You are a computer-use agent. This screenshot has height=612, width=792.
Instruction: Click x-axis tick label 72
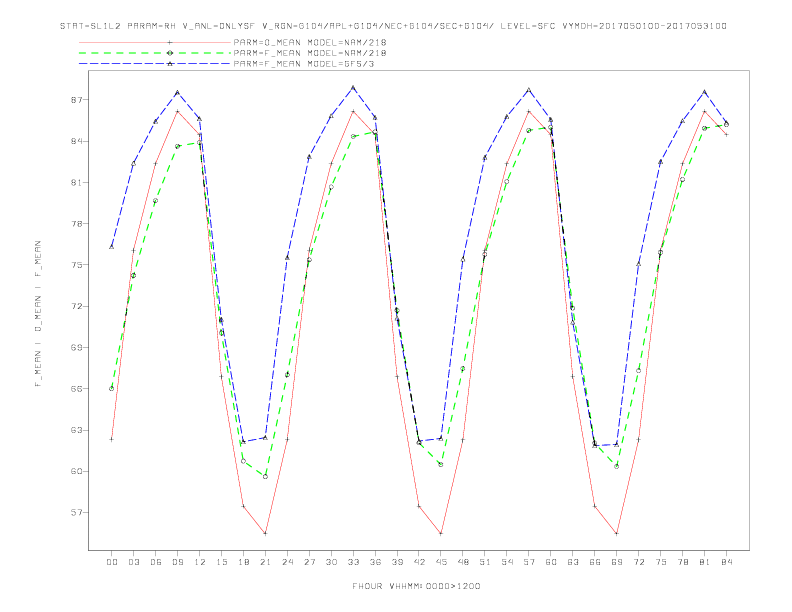click(x=639, y=562)
